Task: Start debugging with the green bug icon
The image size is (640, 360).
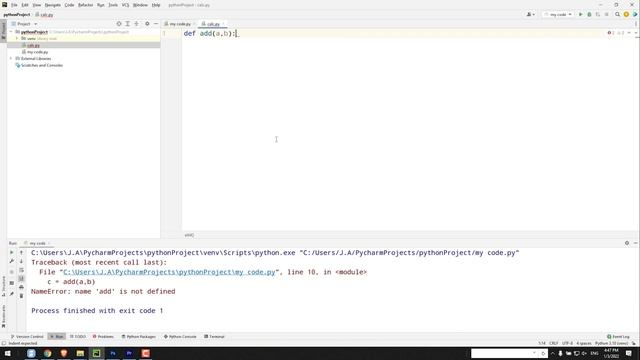Action: tap(589, 14)
